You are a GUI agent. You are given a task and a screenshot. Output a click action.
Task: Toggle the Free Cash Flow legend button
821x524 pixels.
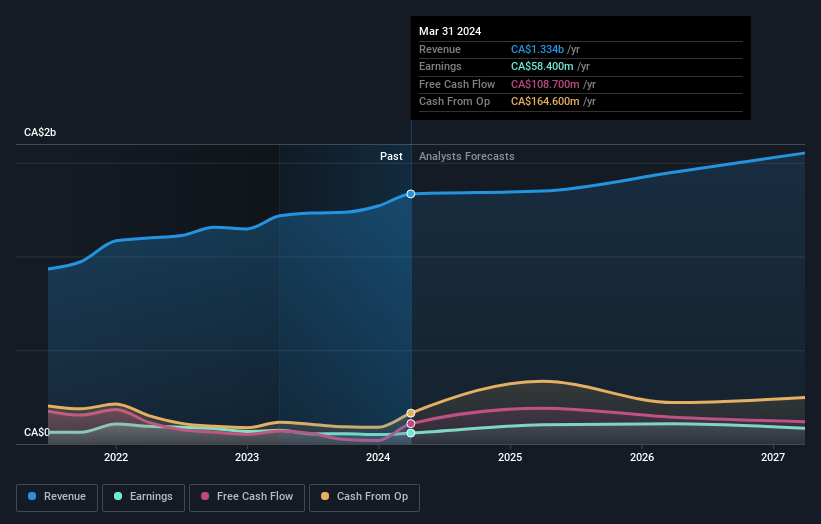click(247, 497)
